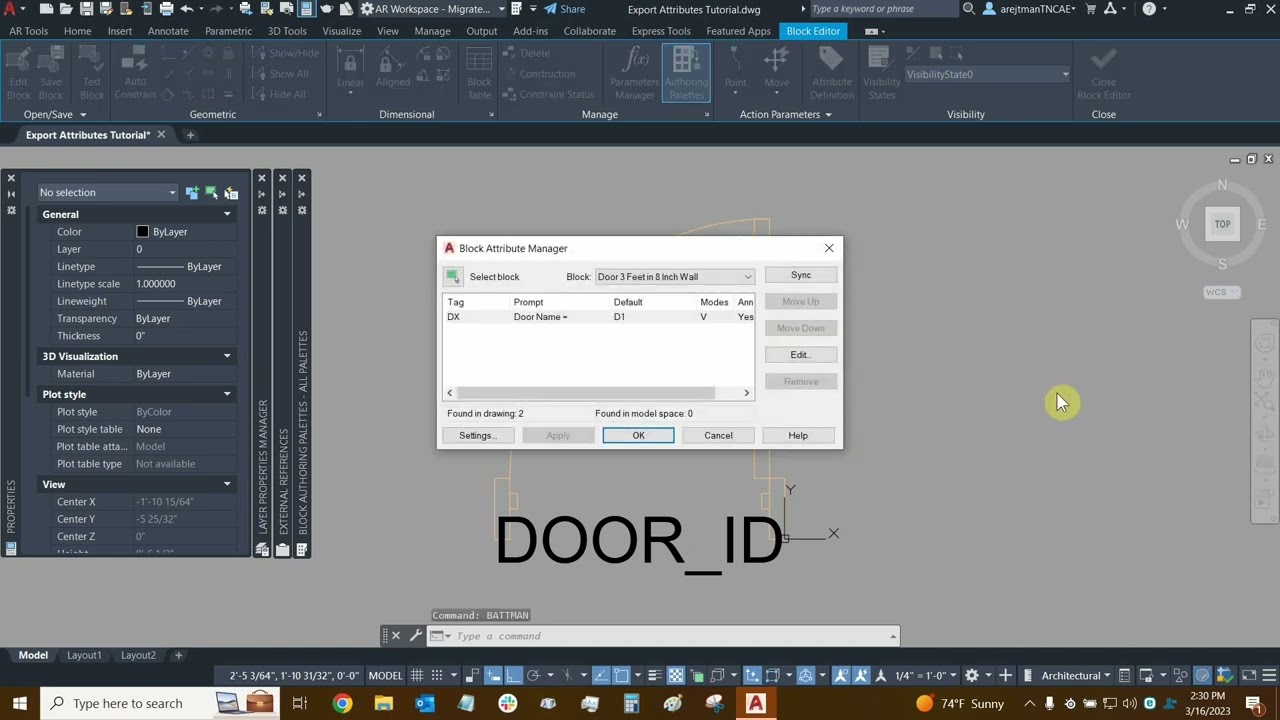The width and height of the screenshot is (1280, 720).
Task: Select the Block Editor ribbon tab
Action: click(x=813, y=31)
